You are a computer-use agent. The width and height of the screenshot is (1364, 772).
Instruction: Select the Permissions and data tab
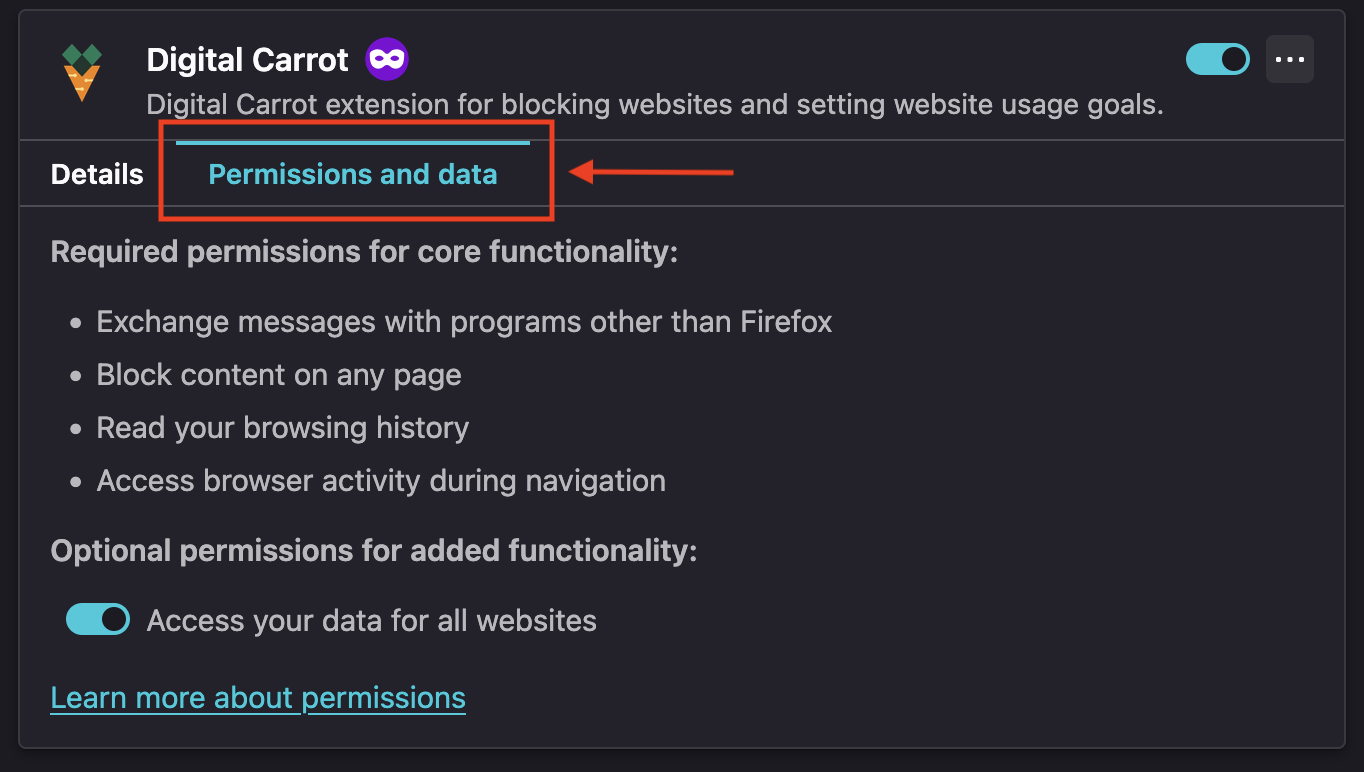point(352,174)
